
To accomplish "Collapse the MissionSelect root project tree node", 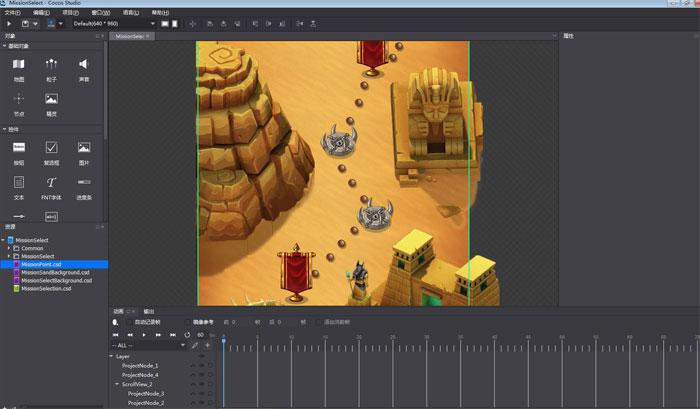I will 3,240.
